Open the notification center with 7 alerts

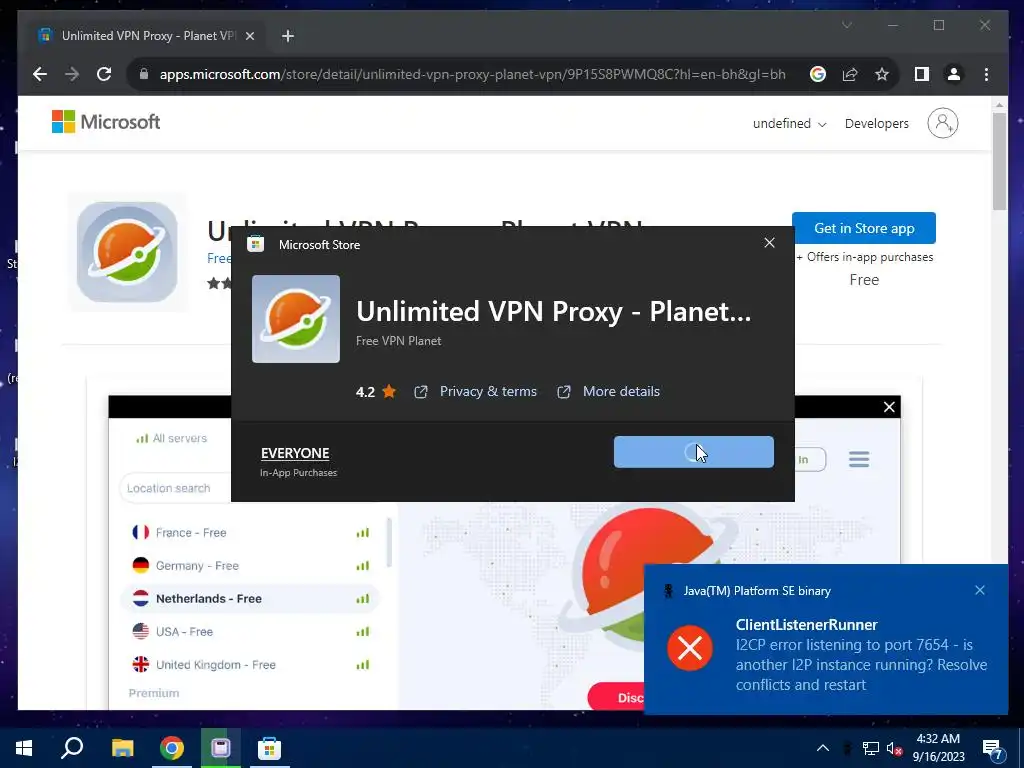(x=993, y=749)
